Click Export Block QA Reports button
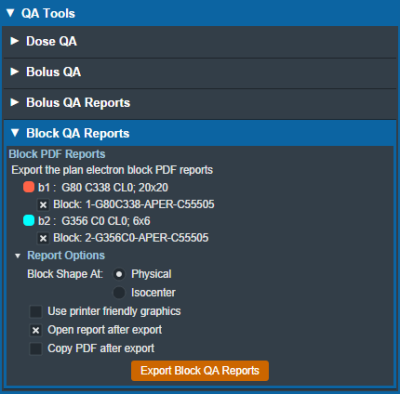The width and height of the screenshot is (400, 394). (200, 371)
